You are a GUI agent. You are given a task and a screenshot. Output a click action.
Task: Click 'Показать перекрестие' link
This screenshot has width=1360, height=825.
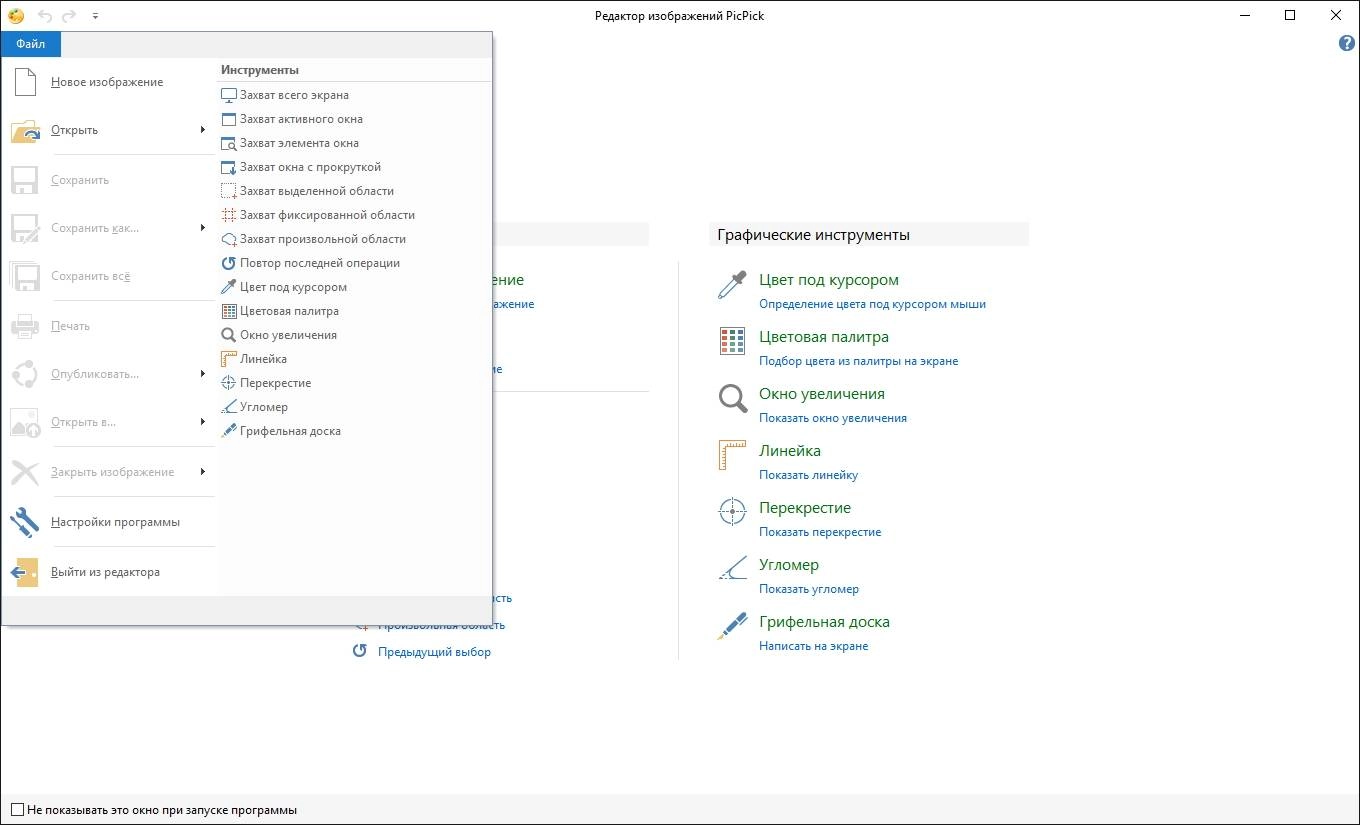(820, 532)
